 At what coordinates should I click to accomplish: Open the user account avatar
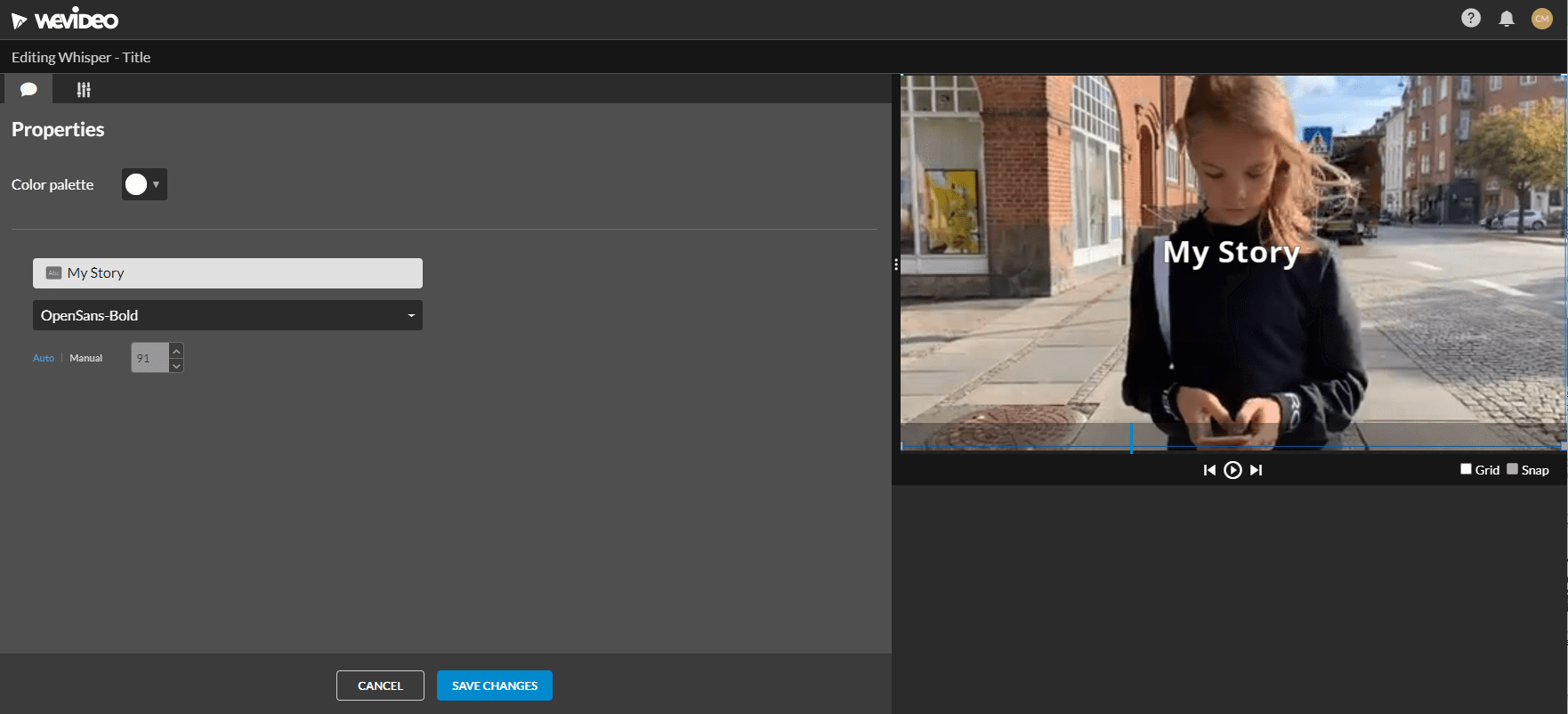(x=1541, y=18)
